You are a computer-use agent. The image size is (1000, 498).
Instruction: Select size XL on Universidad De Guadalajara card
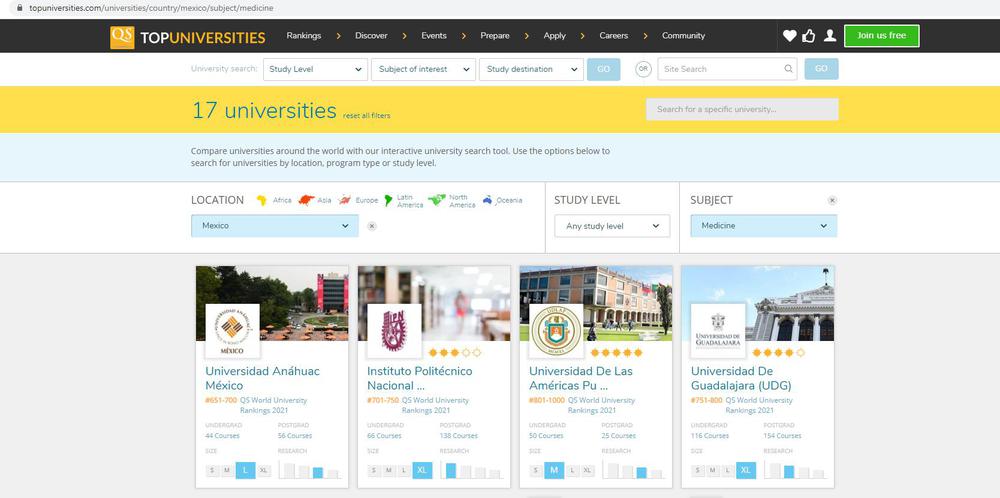click(746, 471)
